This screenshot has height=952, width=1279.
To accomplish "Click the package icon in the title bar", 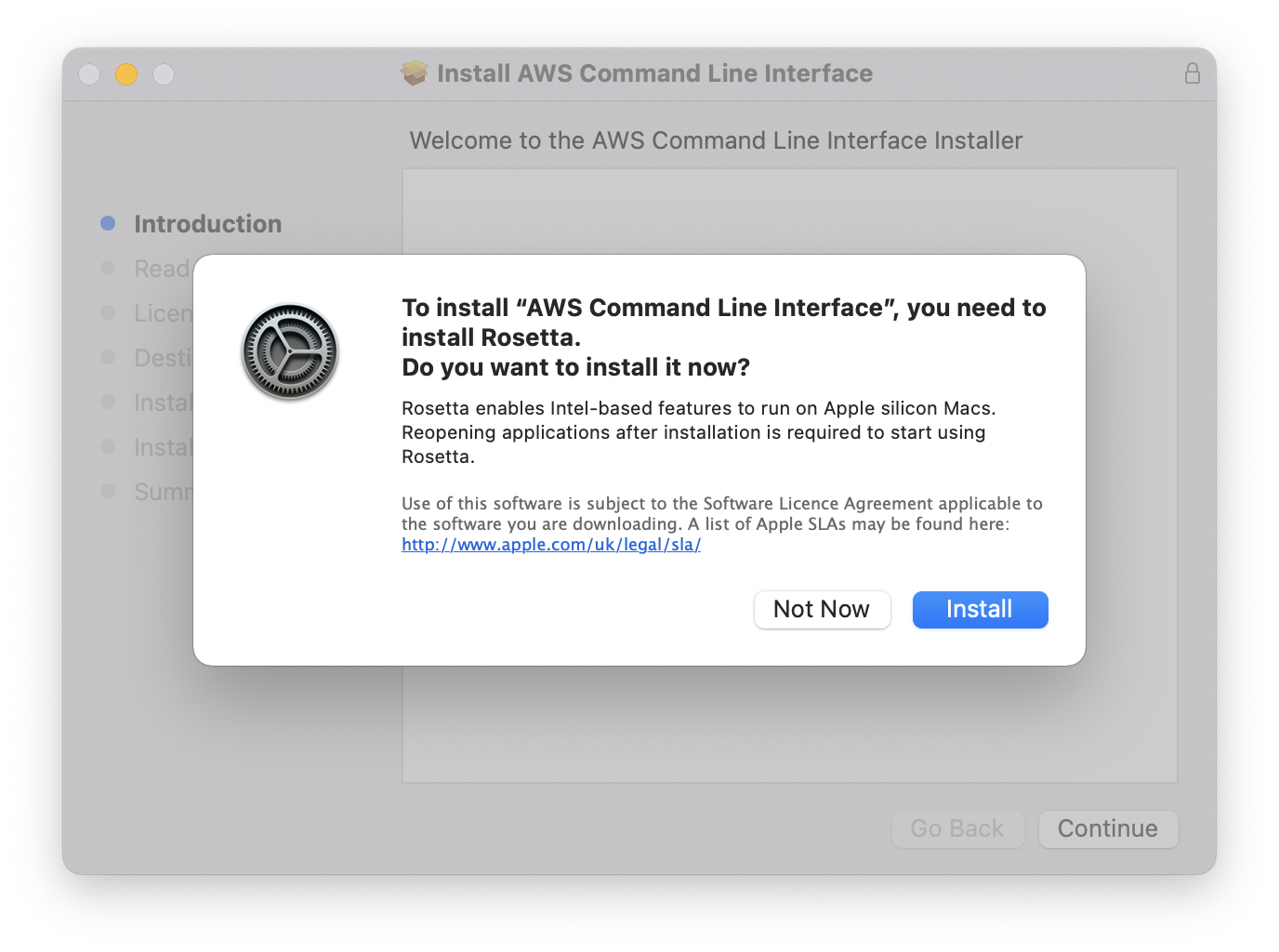I will pyautogui.click(x=415, y=73).
